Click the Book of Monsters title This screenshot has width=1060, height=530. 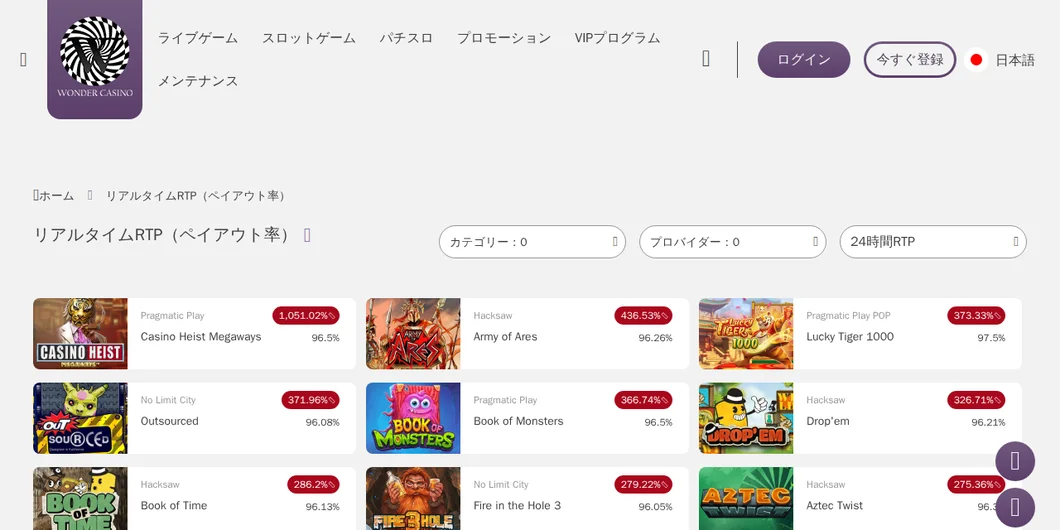pos(519,421)
